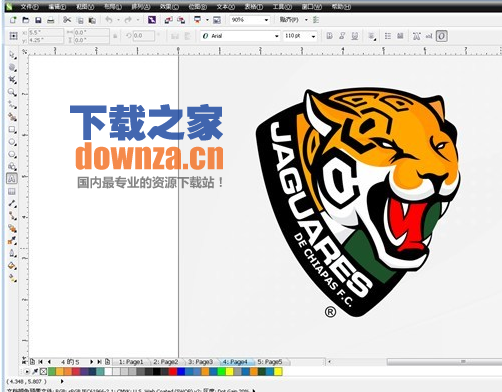The width and height of the screenshot is (502, 392).
Task: Toggle the Character formatting button
Action: (x=416, y=36)
